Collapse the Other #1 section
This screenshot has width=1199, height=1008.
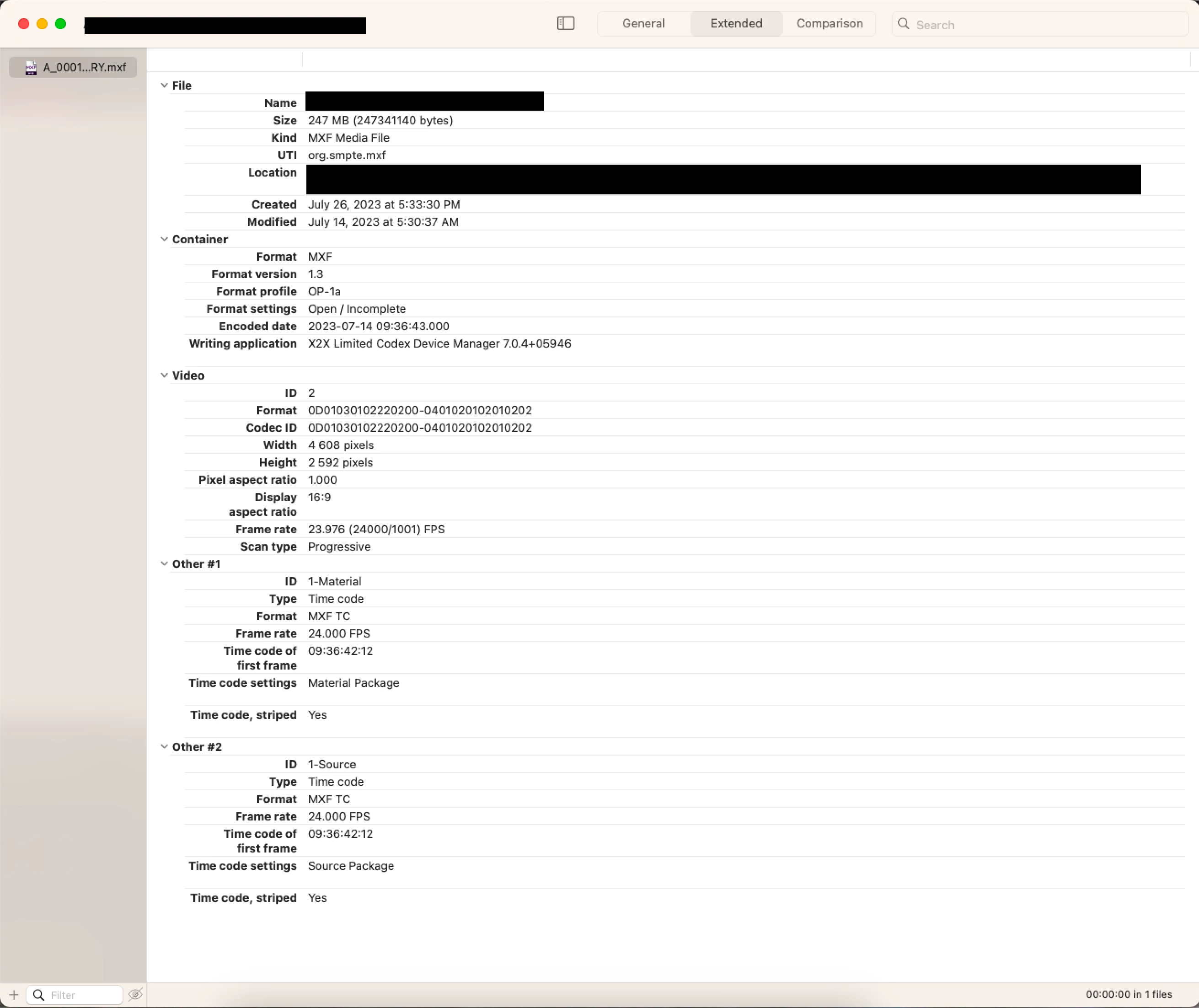164,564
